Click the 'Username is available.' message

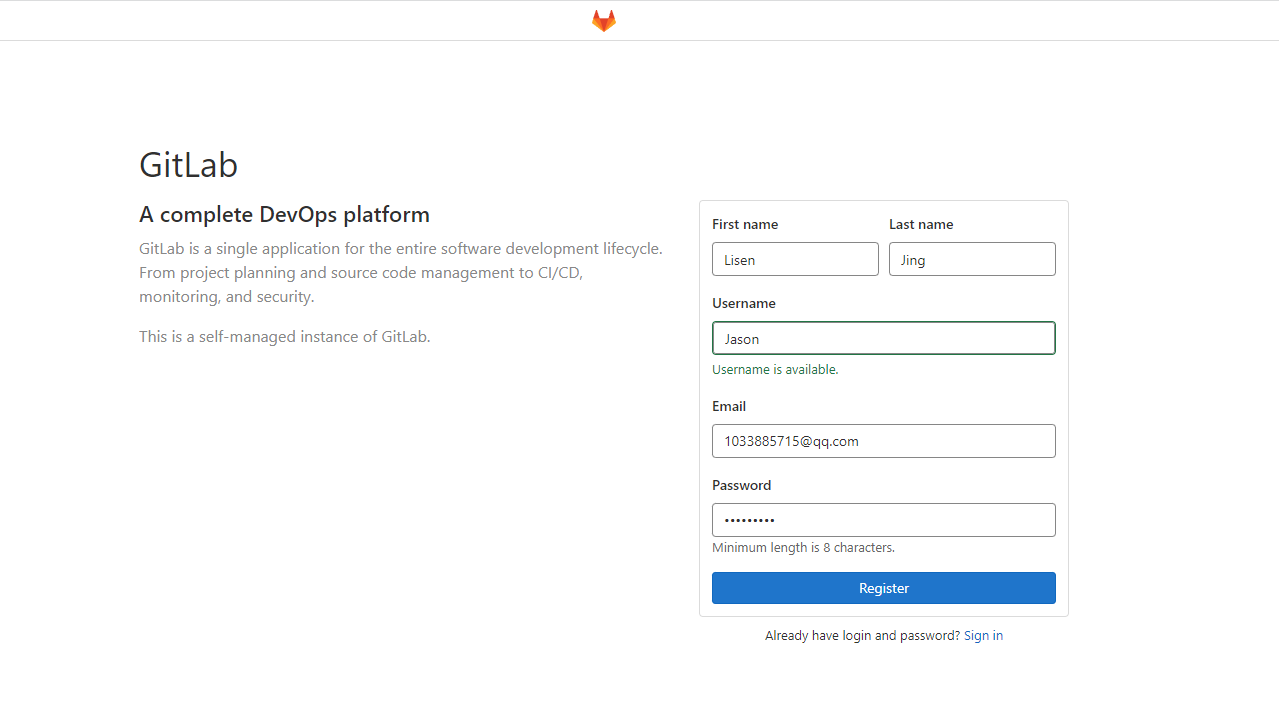point(775,370)
